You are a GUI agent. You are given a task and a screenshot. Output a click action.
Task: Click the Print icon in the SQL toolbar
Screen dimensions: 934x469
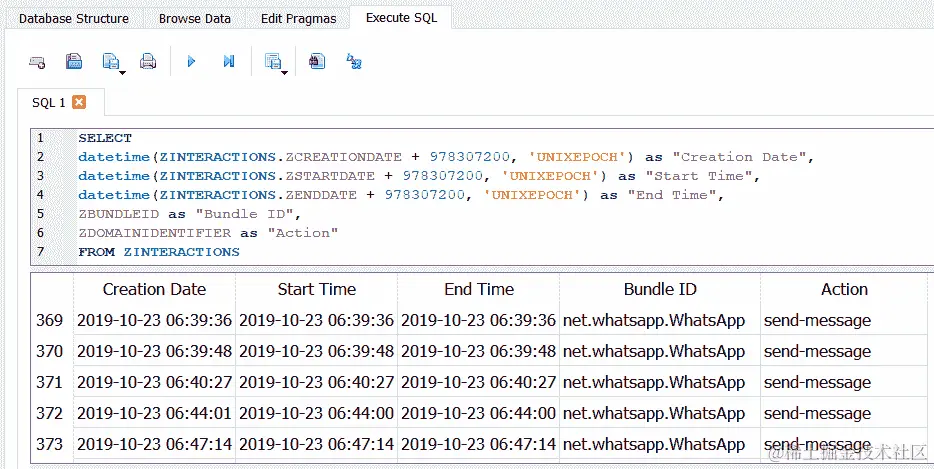(x=148, y=61)
